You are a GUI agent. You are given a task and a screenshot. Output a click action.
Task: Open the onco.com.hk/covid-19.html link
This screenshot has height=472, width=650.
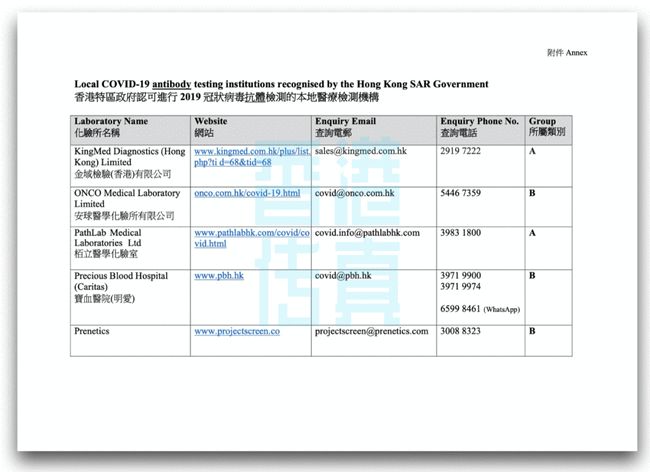tap(247, 193)
